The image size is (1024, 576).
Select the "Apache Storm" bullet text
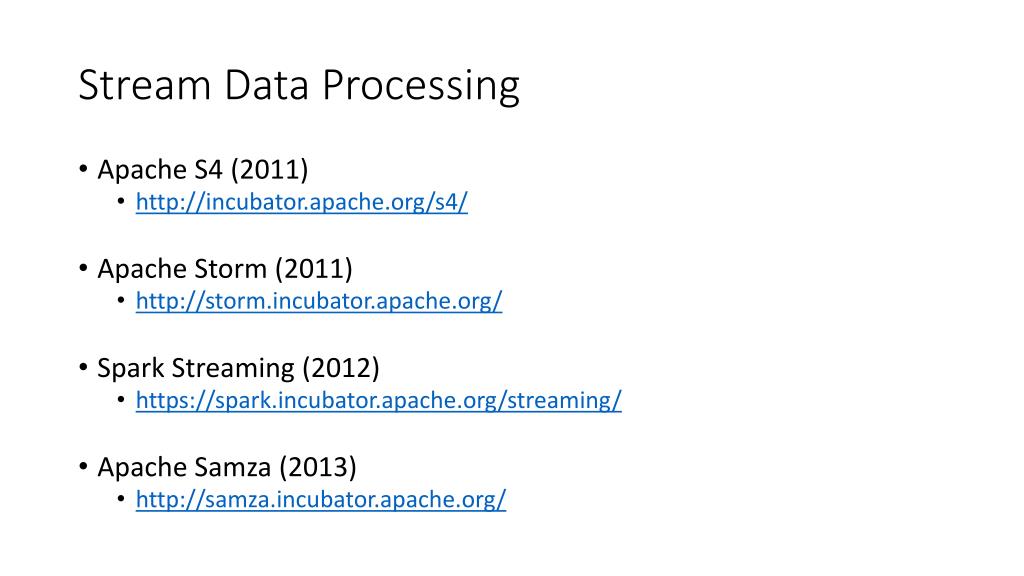coord(183,269)
